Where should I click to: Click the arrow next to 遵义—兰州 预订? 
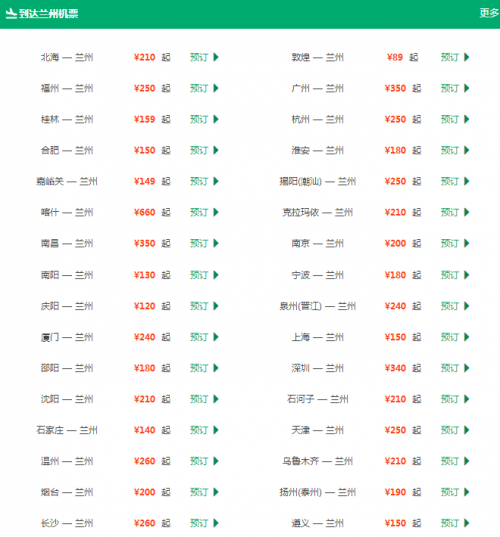(466, 523)
